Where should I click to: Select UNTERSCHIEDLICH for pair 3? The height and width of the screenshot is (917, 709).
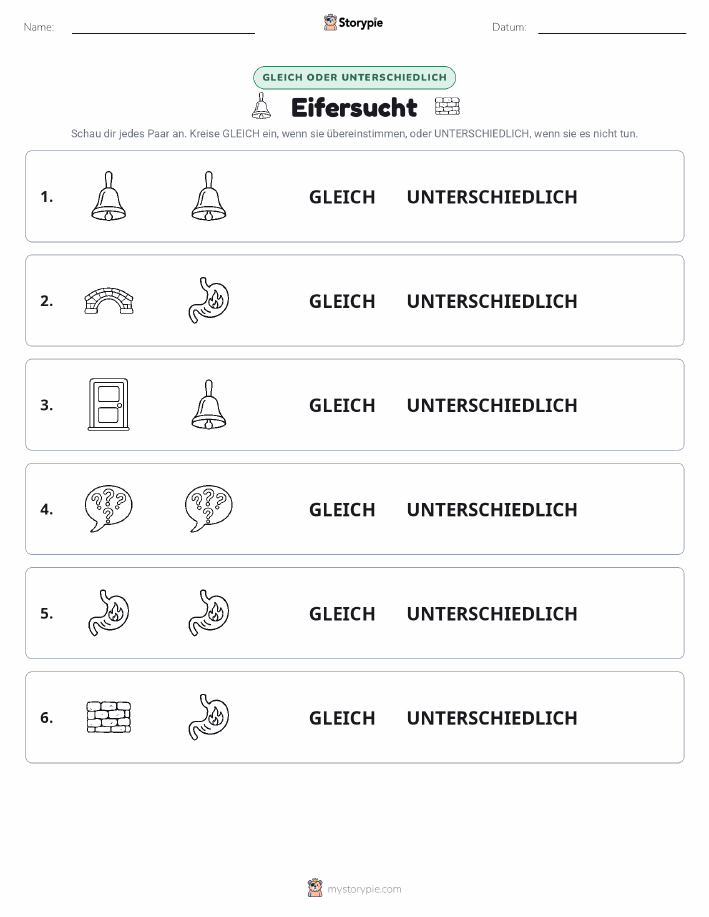coord(492,405)
